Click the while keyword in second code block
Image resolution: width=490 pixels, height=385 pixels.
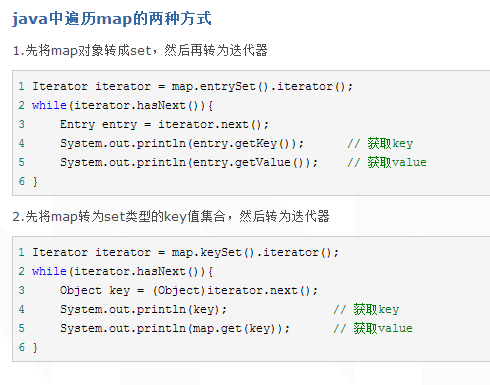(49, 271)
